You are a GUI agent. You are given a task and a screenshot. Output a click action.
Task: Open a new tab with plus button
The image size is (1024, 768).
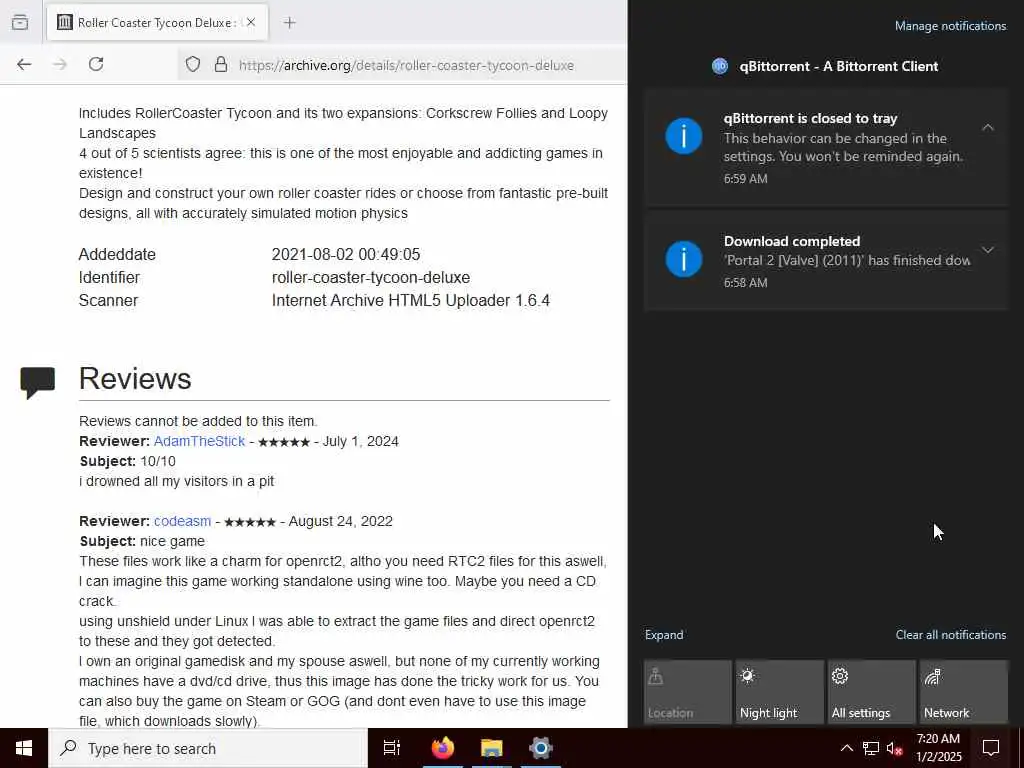click(x=289, y=23)
